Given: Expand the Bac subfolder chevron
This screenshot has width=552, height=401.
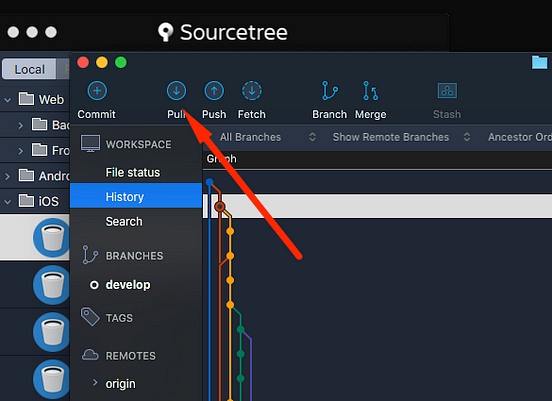Looking at the screenshot, I should point(20,125).
